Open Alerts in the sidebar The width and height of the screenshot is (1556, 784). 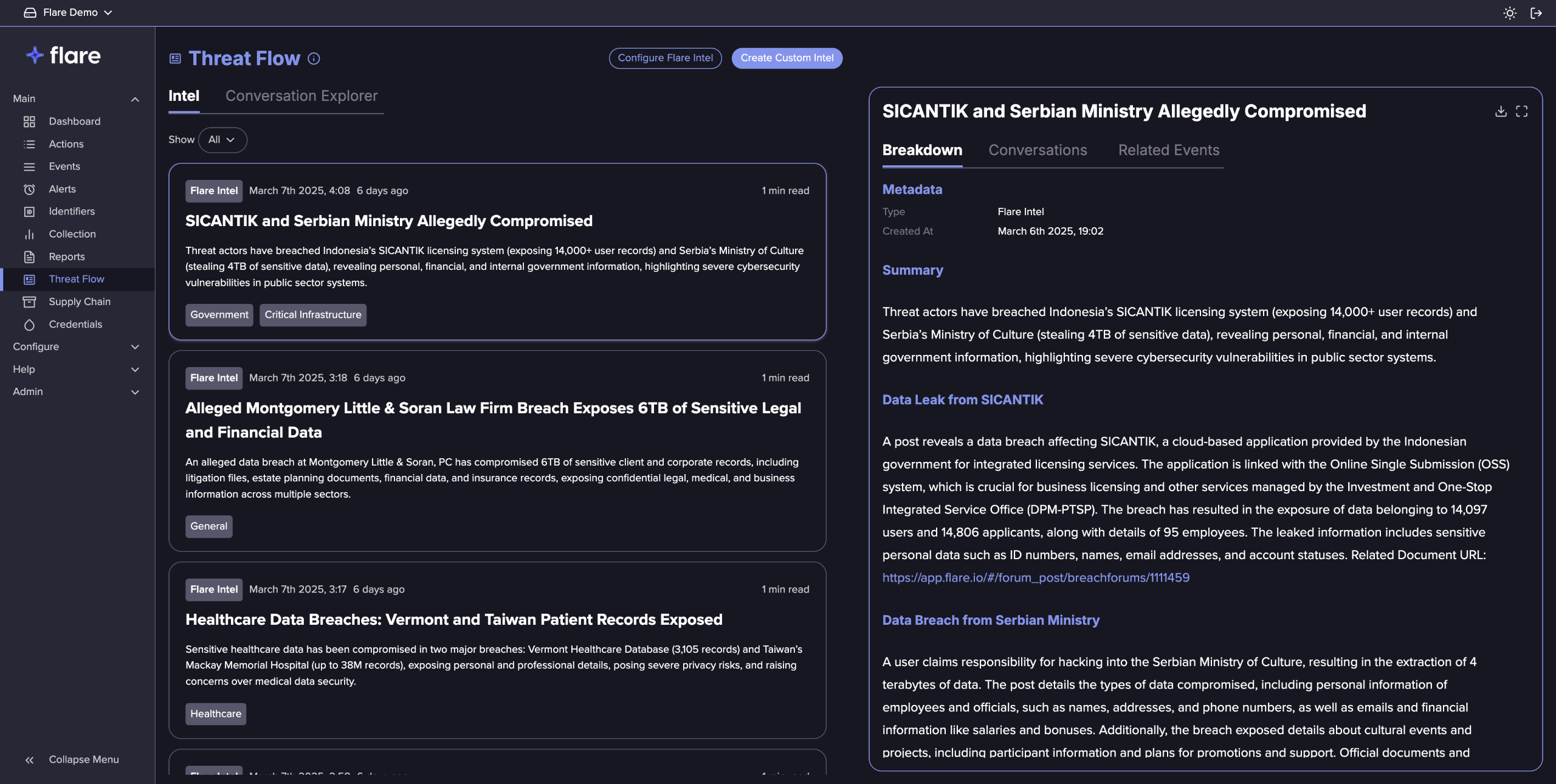point(62,189)
